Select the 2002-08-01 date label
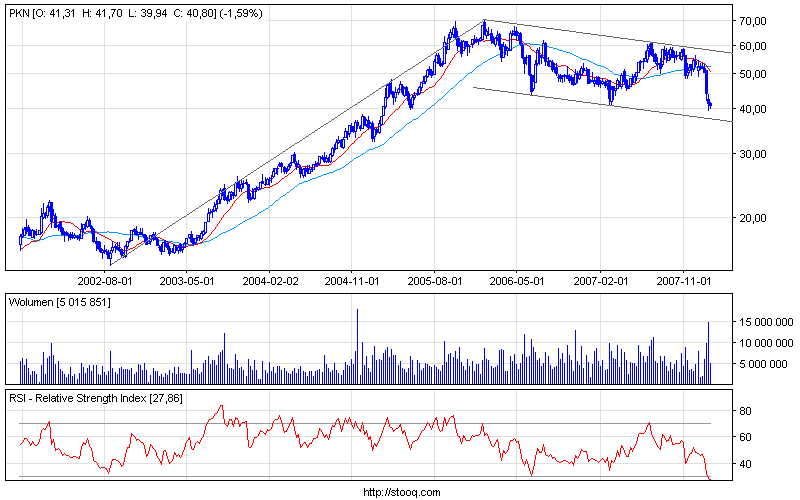The width and height of the screenshot is (800, 500). 105,281
